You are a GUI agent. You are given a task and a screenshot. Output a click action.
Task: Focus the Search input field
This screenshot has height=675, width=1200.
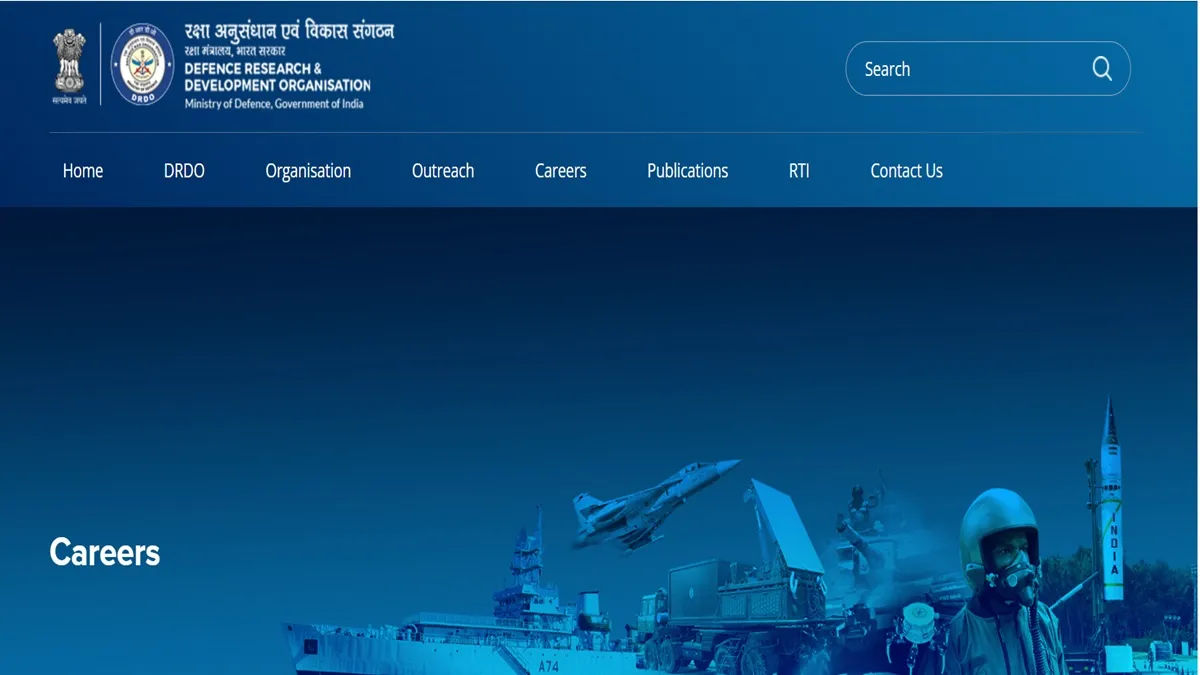click(988, 69)
